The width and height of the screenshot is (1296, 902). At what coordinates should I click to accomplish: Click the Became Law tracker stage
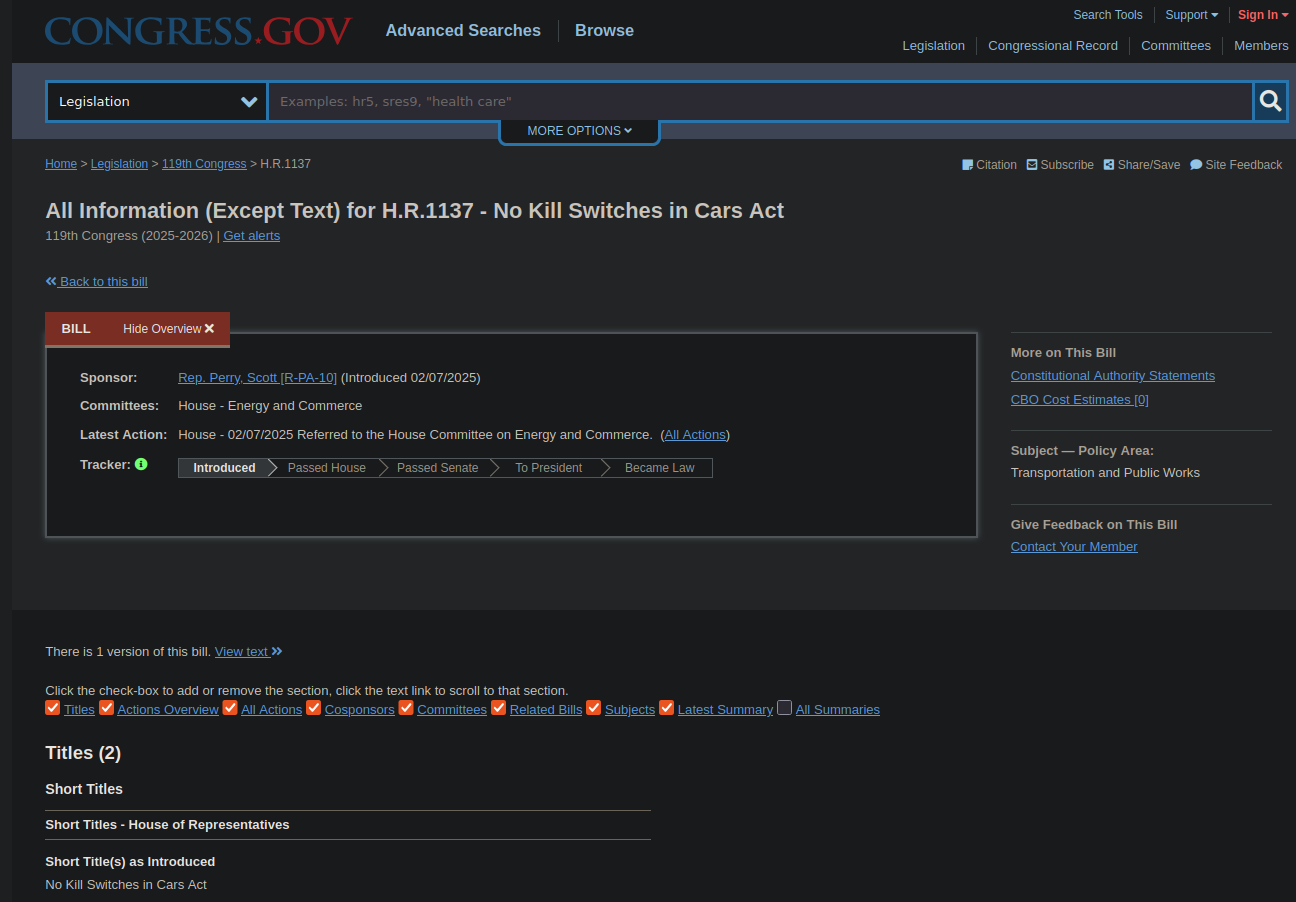pyautogui.click(x=660, y=468)
